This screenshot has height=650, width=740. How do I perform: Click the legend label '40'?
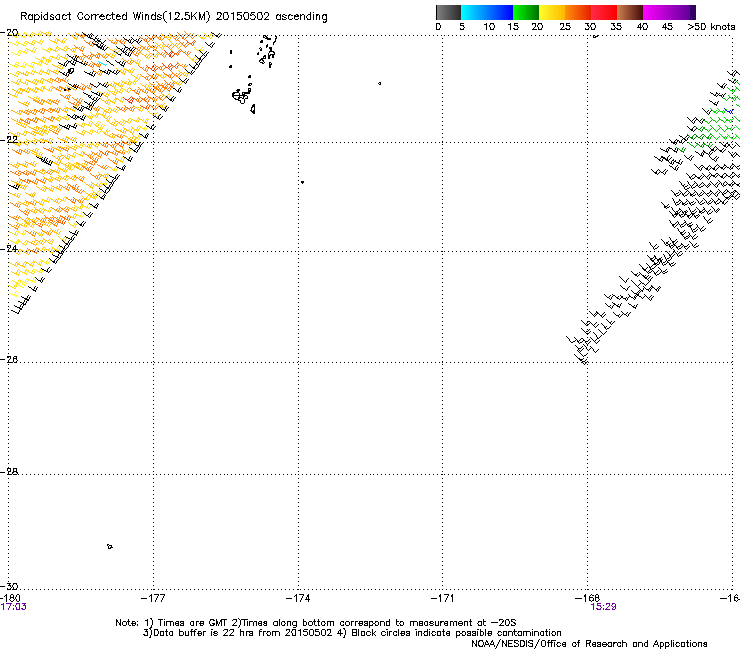[x=642, y=27]
